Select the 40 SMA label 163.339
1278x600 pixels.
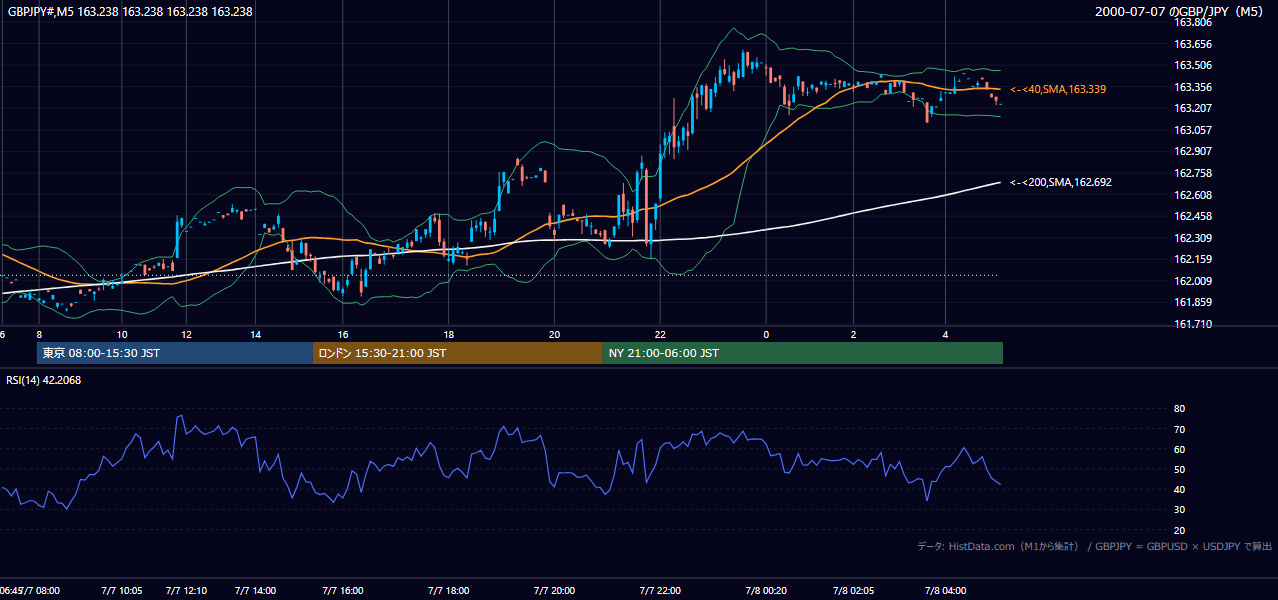pos(1058,89)
